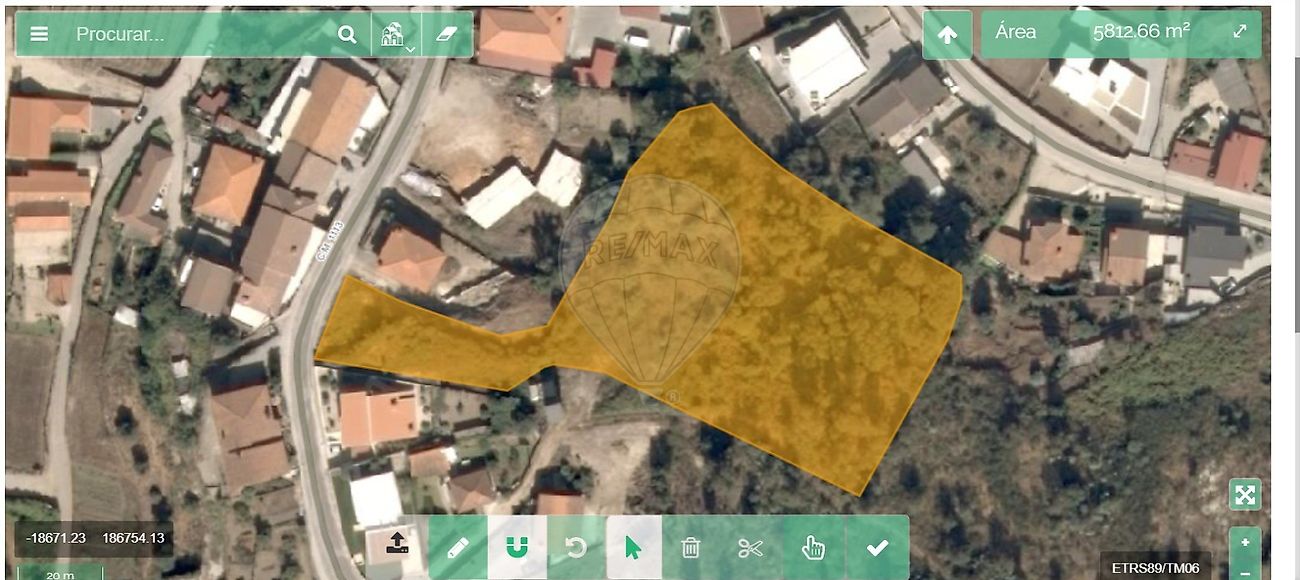The width and height of the screenshot is (1300, 580).
Task: Select the arrow pointer tool
Action: tap(633, 547)
